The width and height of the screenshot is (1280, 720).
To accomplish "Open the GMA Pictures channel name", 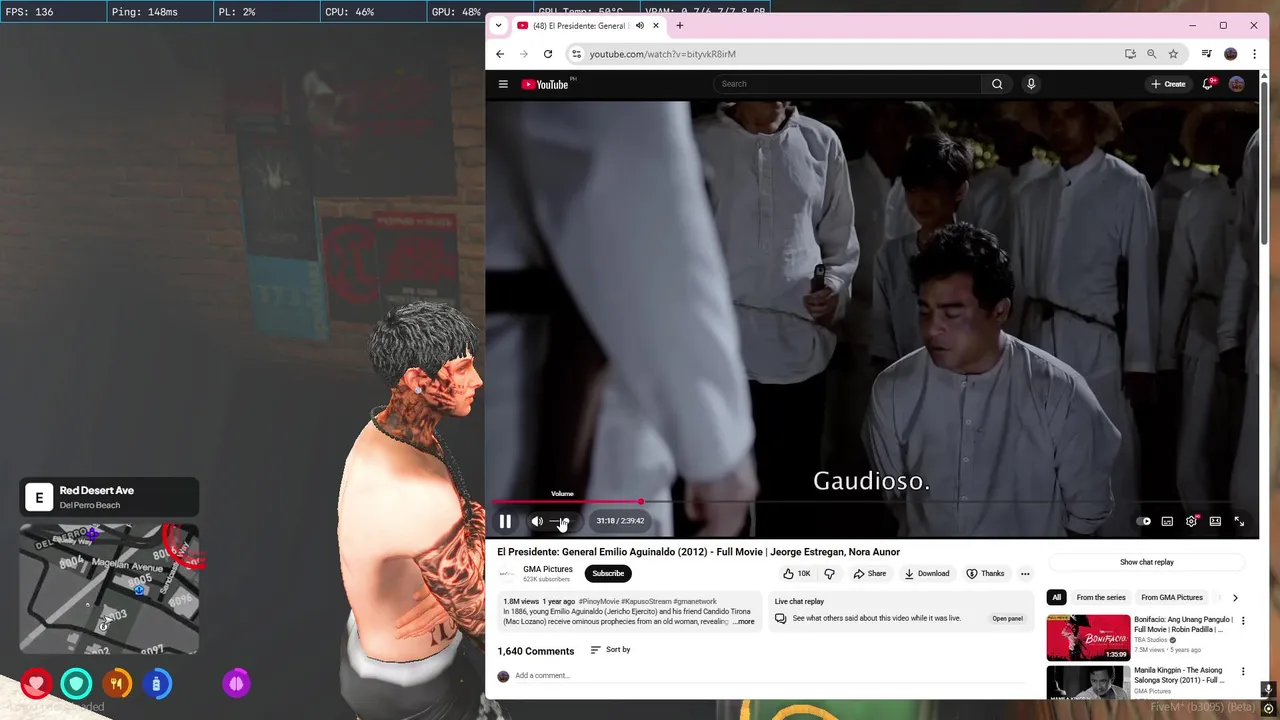I will pos(548,569).
